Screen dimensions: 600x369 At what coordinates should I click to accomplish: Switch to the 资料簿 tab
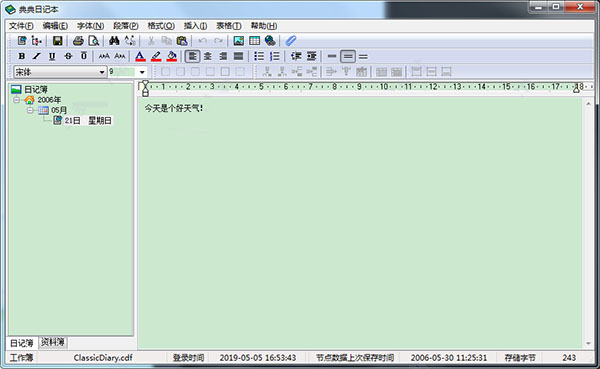pos(53,342)
